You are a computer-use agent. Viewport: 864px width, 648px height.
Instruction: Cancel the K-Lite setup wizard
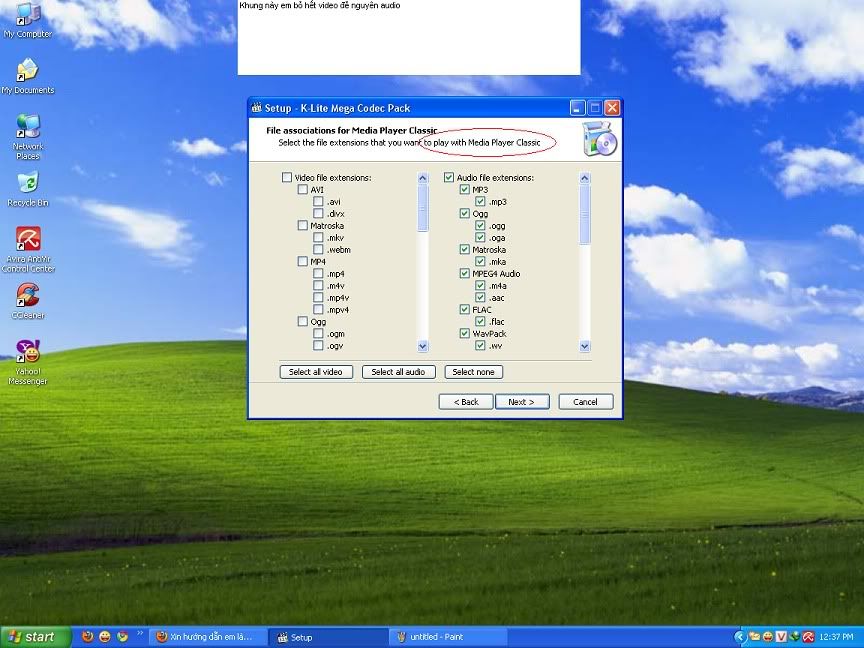point(586,402)
